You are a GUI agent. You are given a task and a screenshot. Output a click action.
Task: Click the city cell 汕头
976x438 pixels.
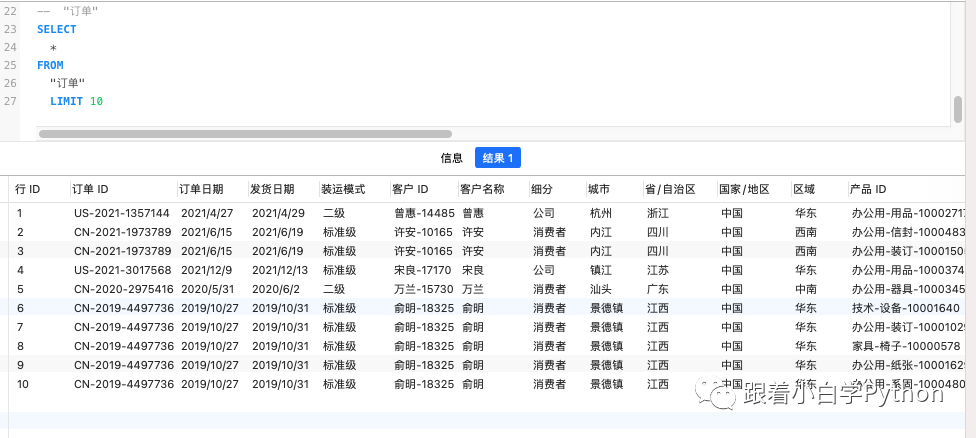(x=601, y=289)
